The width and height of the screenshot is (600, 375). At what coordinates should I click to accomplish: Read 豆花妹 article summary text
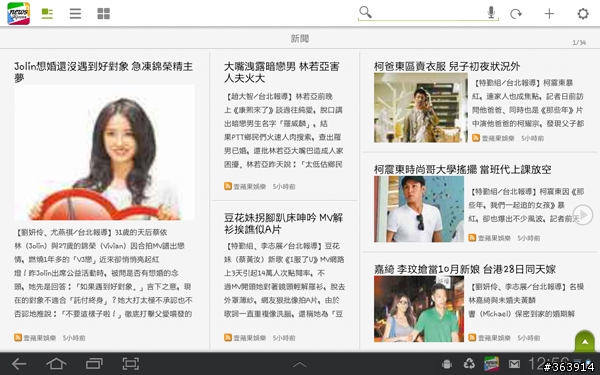point(284,280)
